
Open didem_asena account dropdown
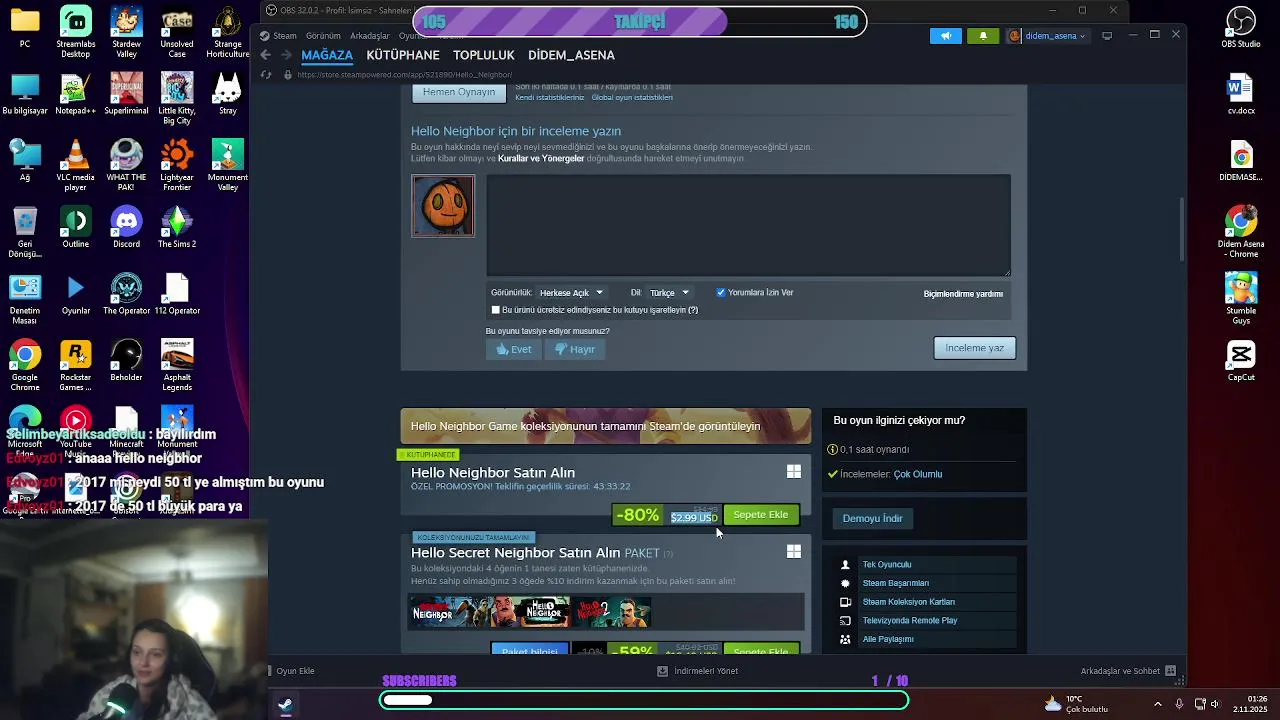1047,36
